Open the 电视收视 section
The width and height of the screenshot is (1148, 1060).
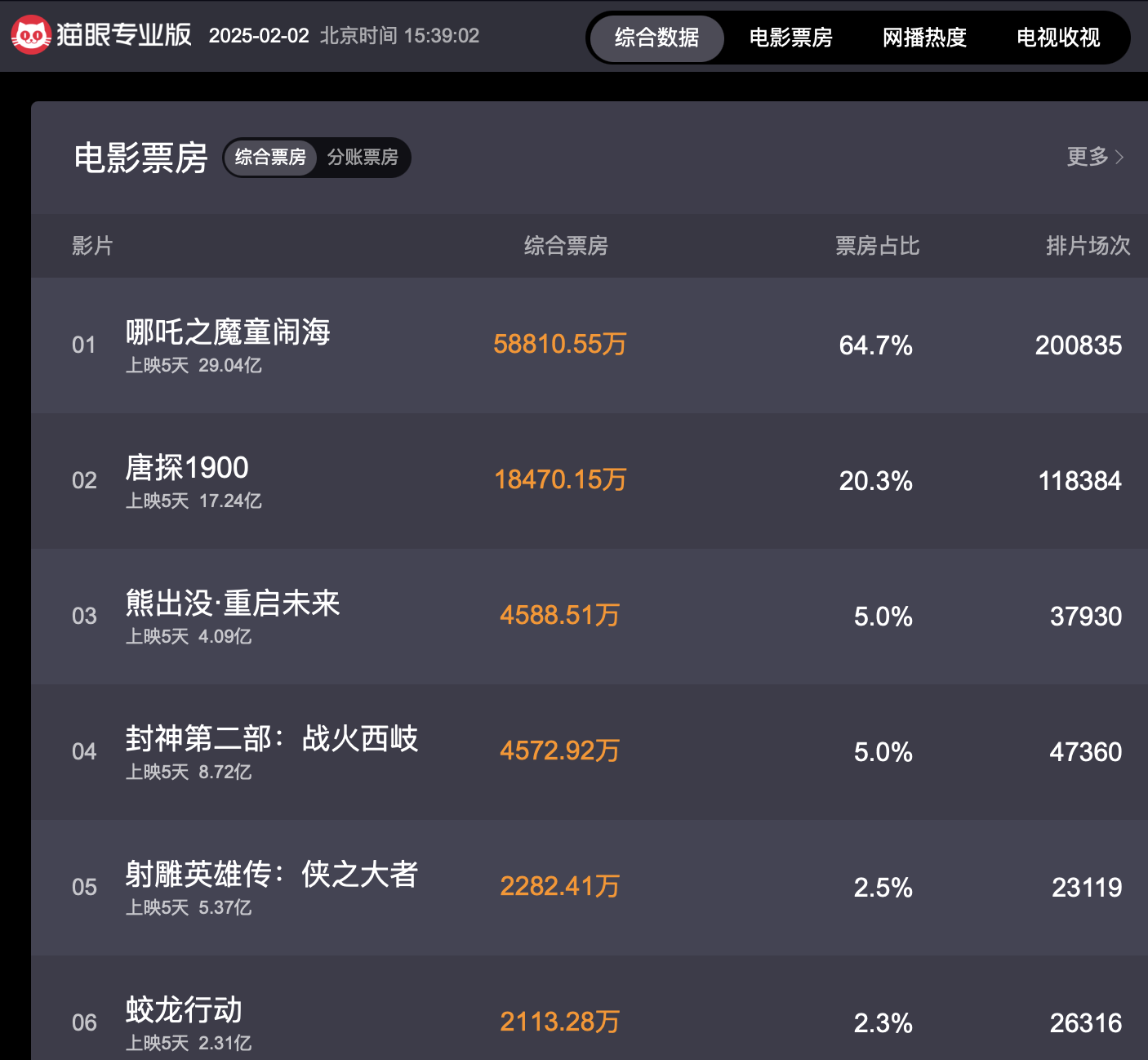1057,38
